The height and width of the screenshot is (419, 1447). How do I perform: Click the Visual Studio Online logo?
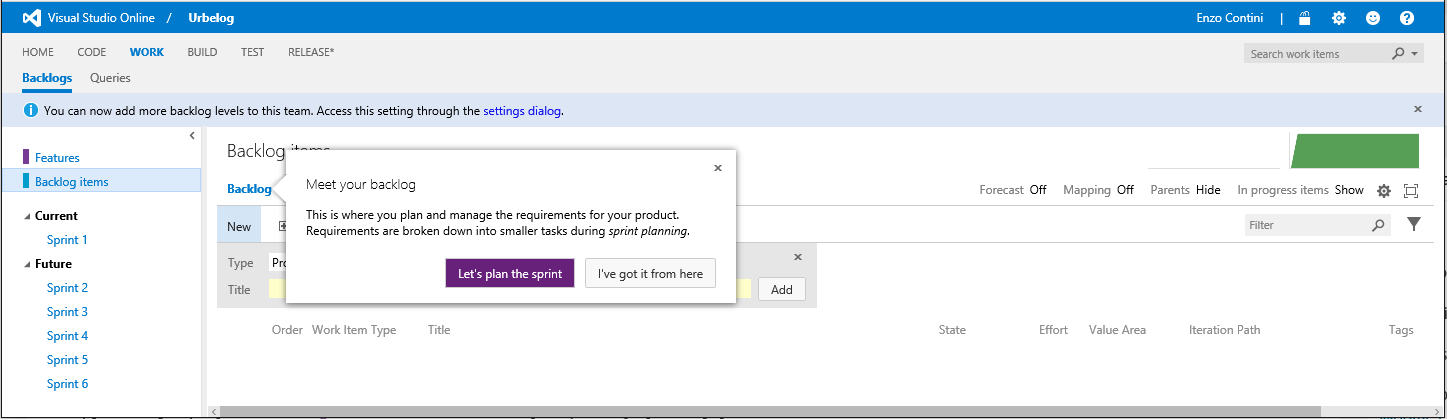(32, 18)
